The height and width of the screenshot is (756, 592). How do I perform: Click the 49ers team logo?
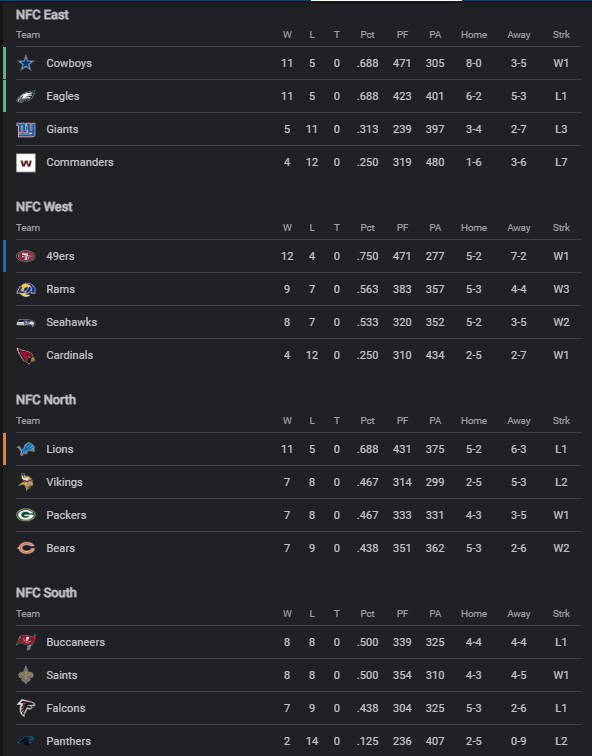coord(26,256)
